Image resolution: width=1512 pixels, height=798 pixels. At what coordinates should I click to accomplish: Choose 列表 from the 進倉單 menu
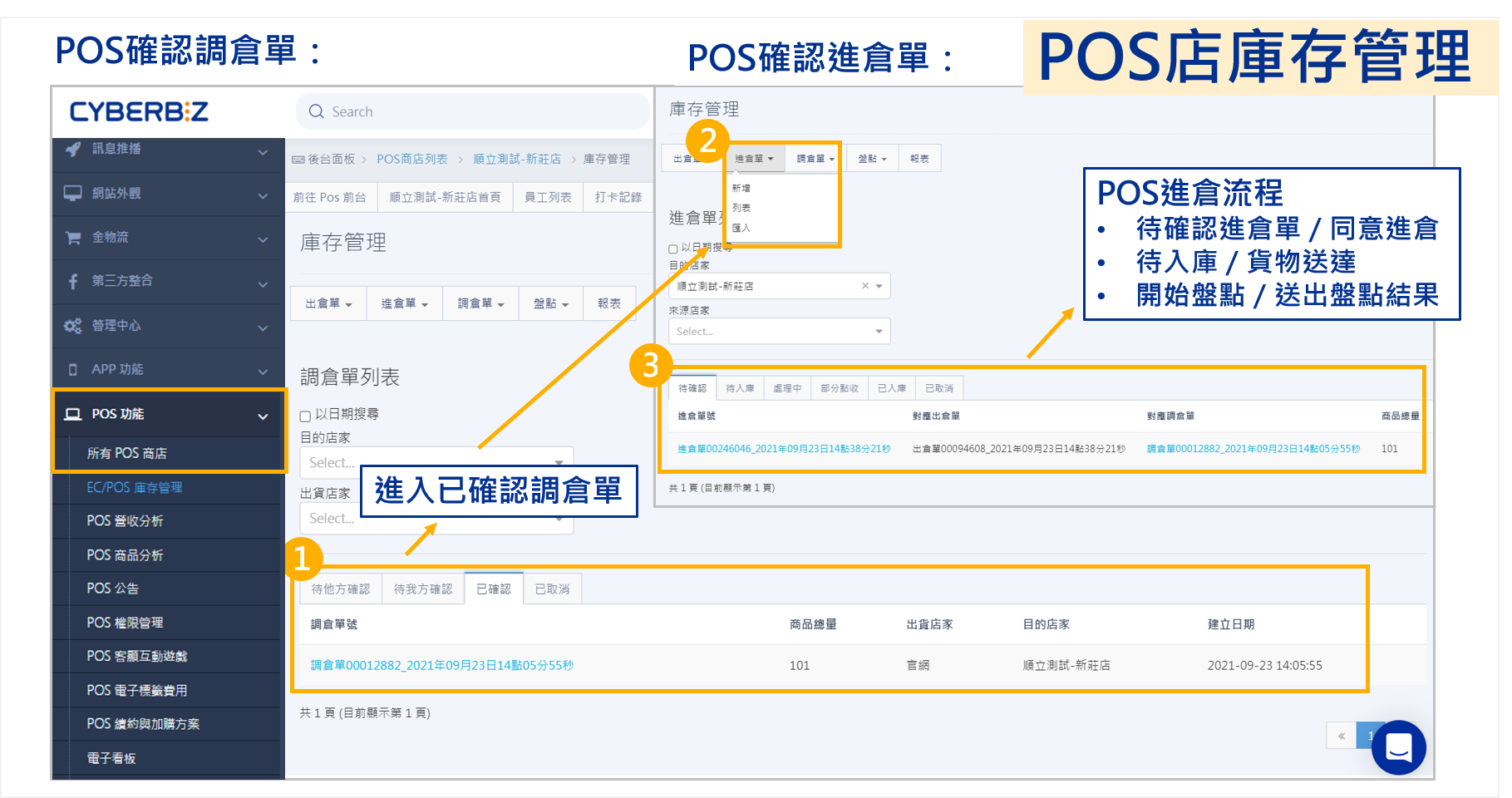click(x=741, y=208)
